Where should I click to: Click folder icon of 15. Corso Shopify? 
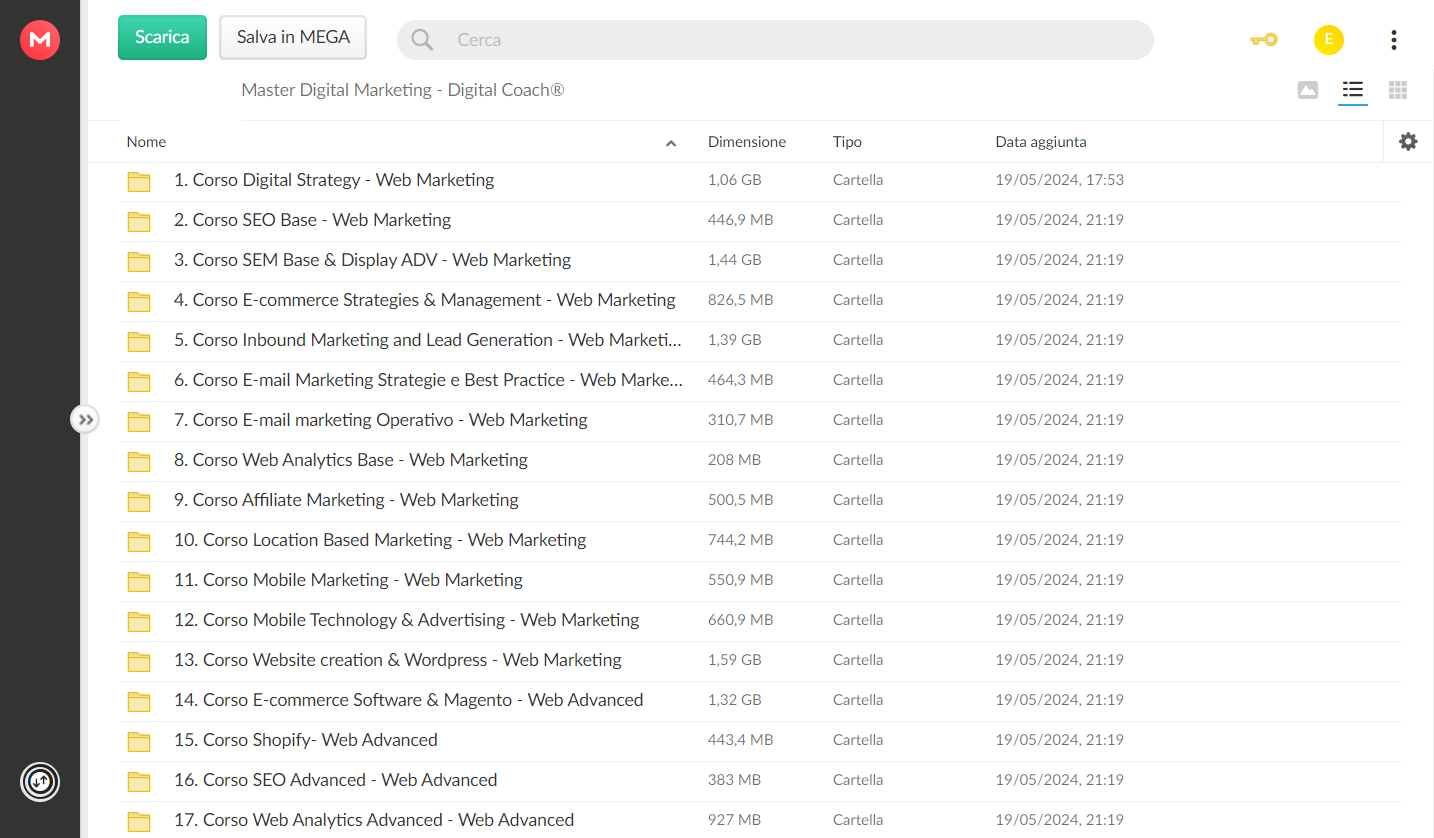coord(139,741)
